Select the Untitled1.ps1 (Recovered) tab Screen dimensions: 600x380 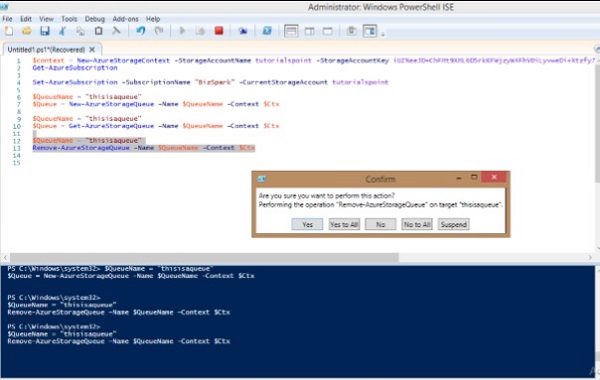click(46, 50)
